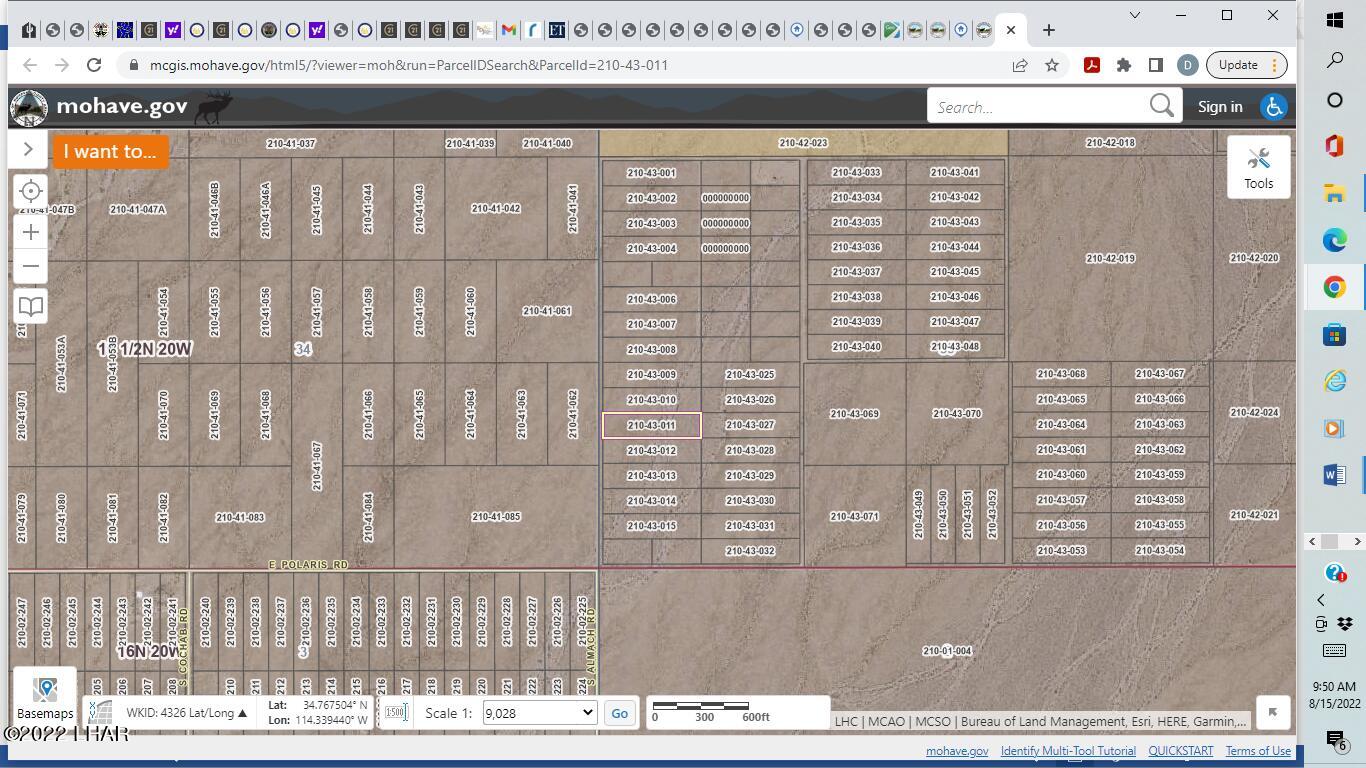Click the Sign in link
This screenshot has width=1366, height=768.
(x=1220, y=106)
